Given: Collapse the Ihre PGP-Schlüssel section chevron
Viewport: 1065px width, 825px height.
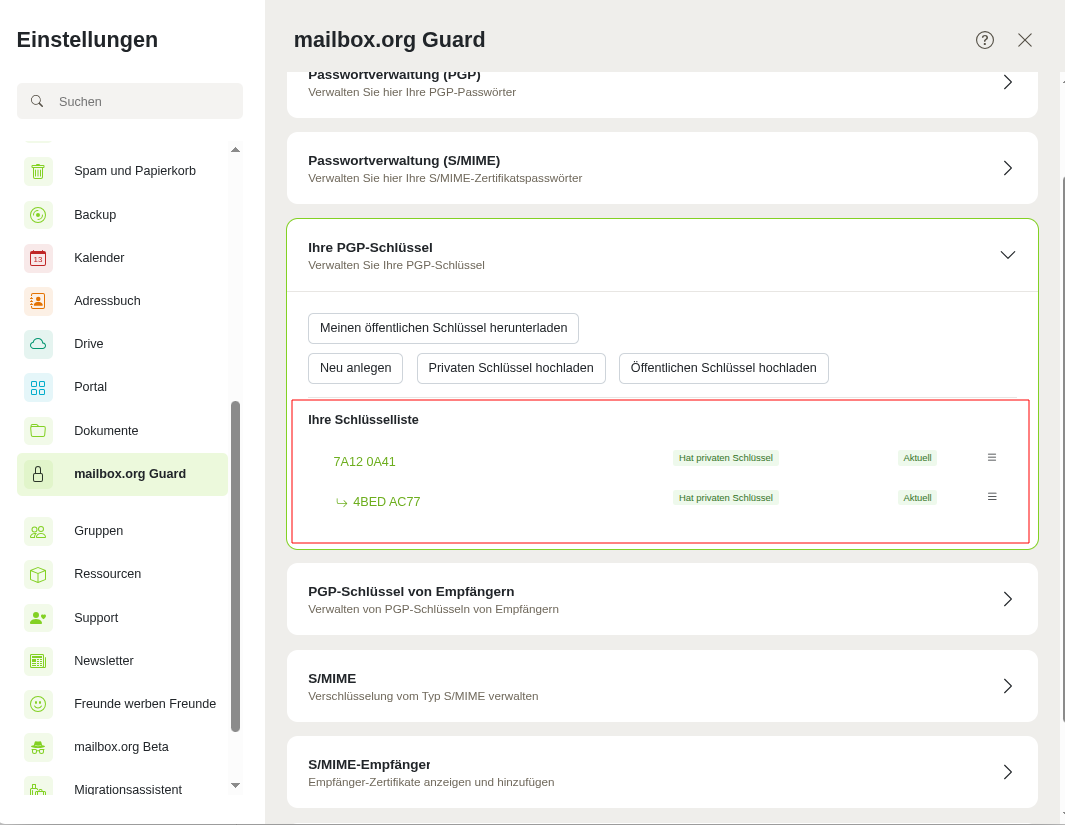Looking at the screenshot, I should pos(1008,255).
